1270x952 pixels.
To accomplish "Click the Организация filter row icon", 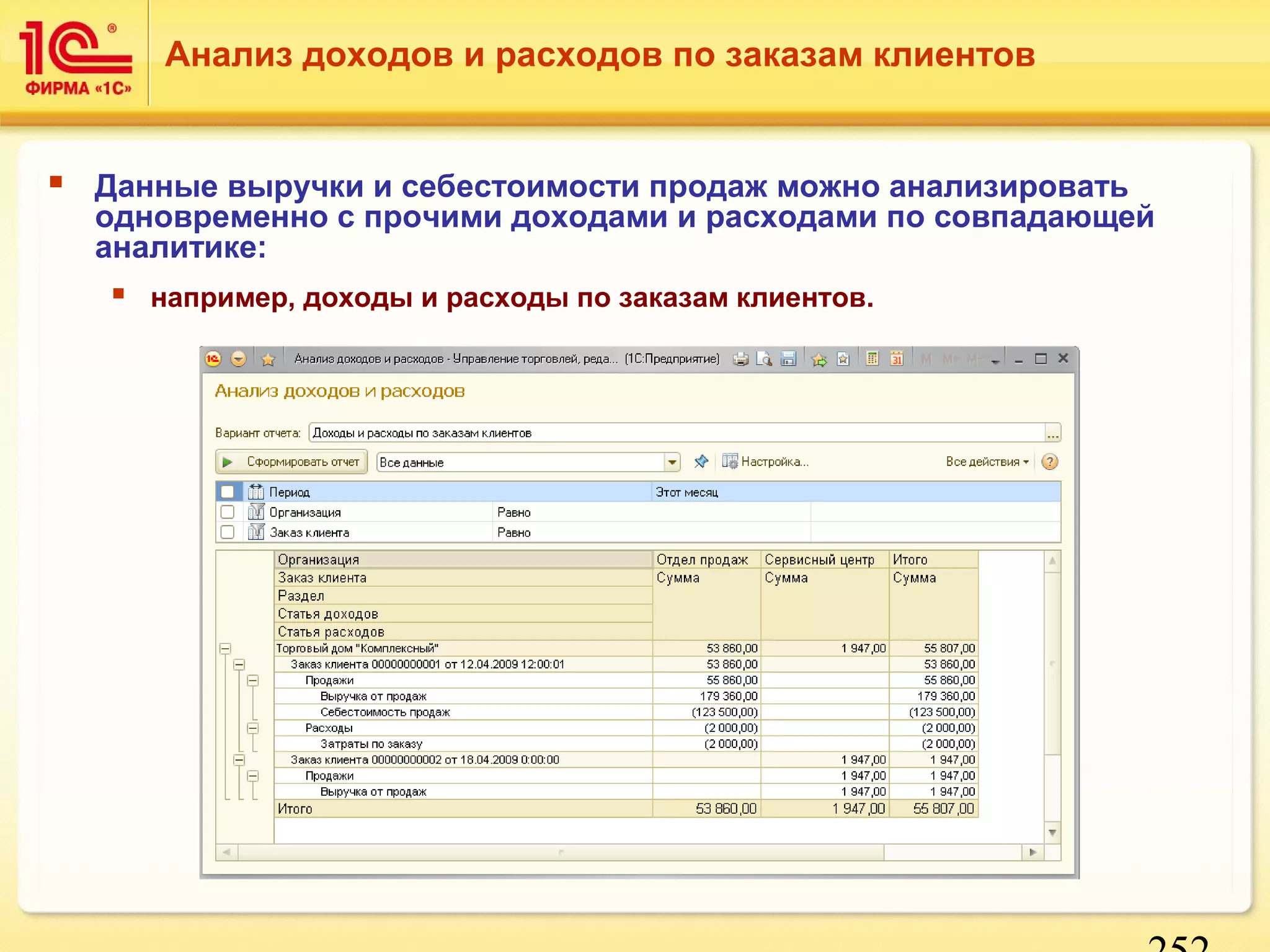I will point(256,512).
